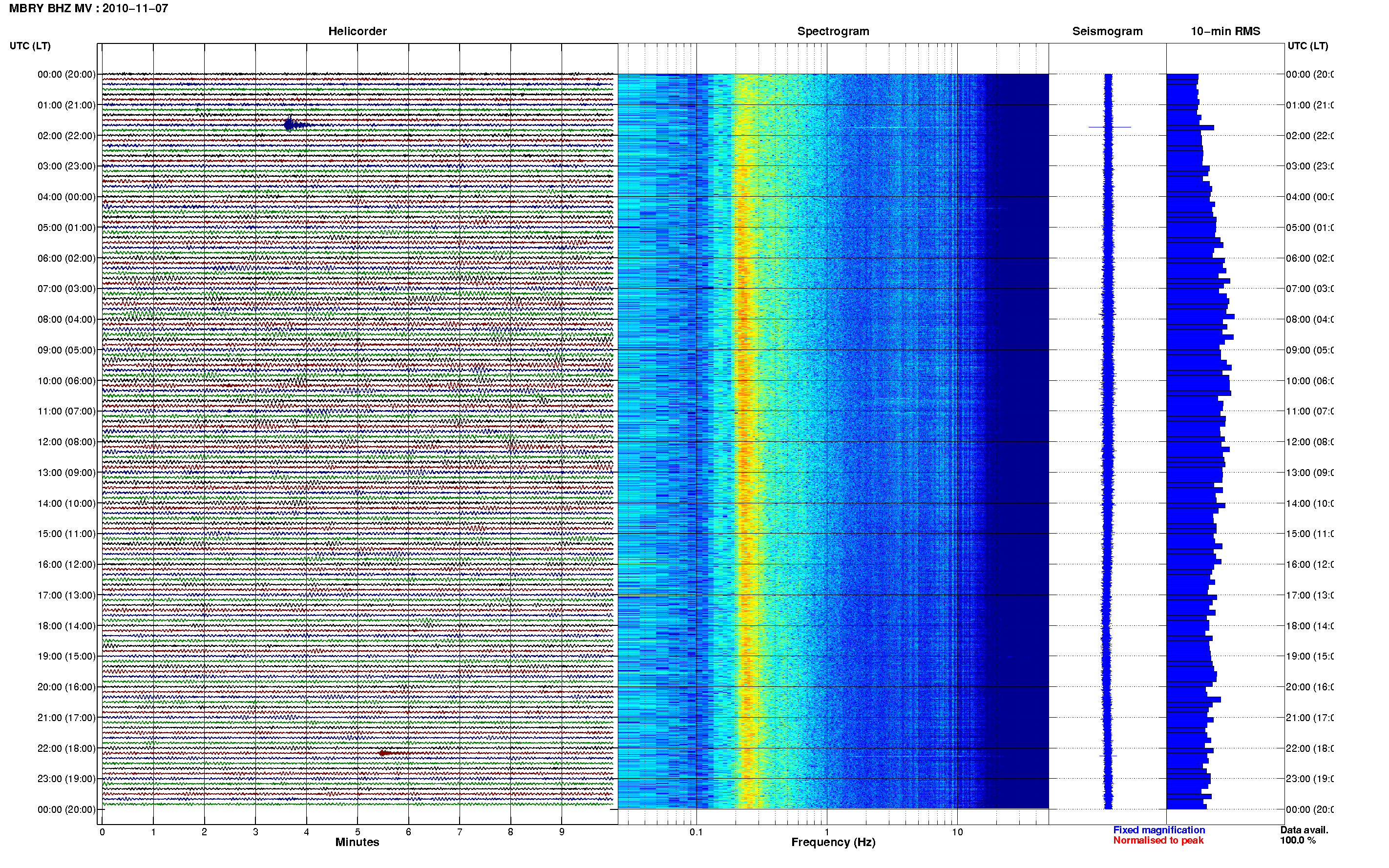This screenshot has height=868, width=1389.
Task: Click the left 01:00 (21:00) time label
Action: tap(66, 105)
